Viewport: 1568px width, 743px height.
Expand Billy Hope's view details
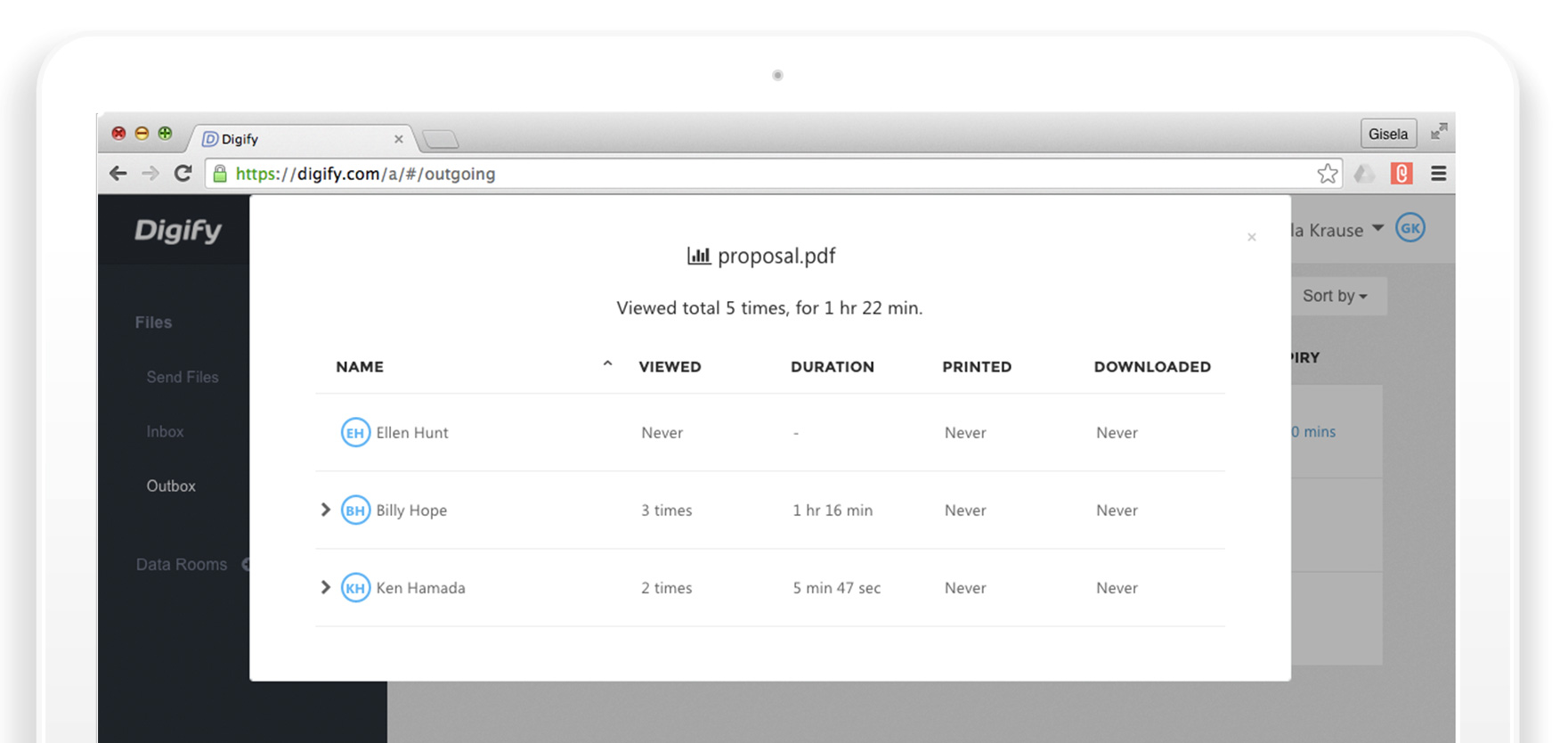pos(325,510)
